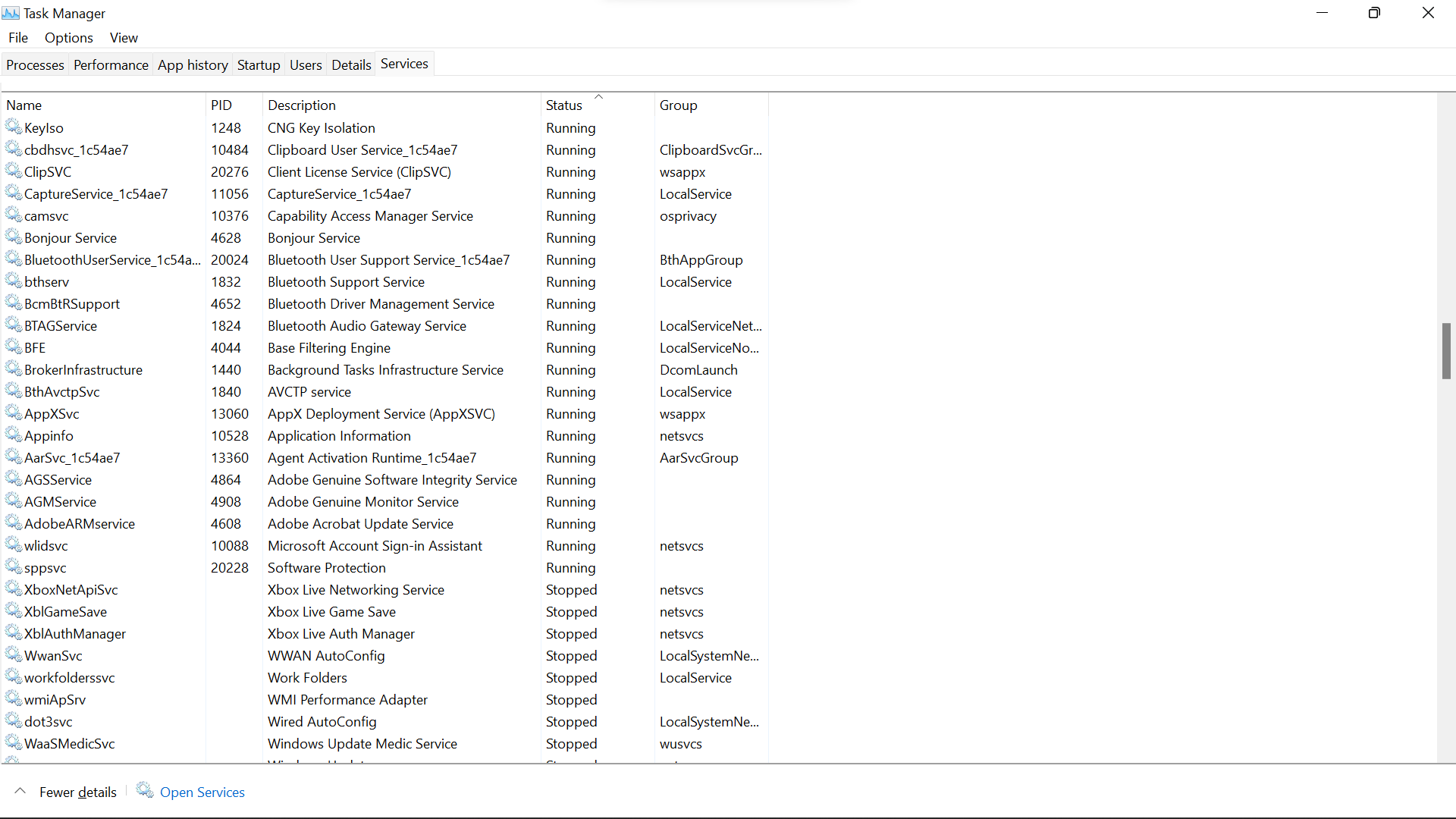Switch to the Startup tab

click(259, 65)
